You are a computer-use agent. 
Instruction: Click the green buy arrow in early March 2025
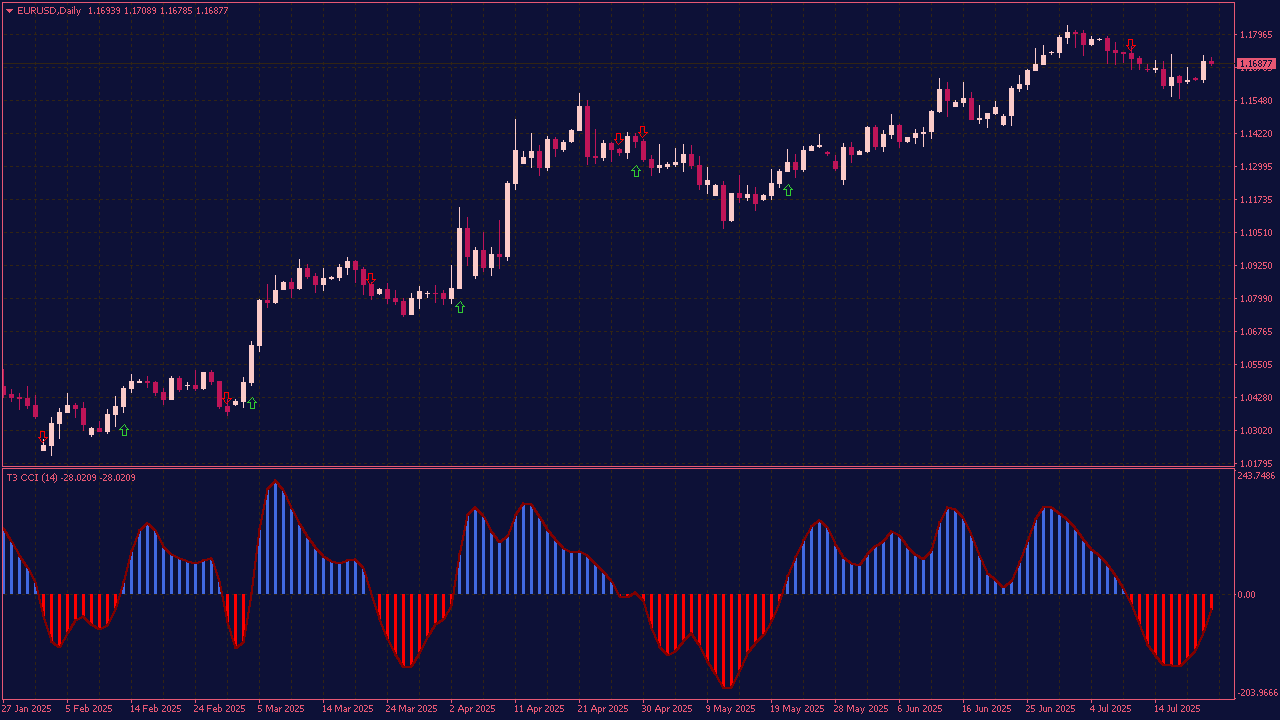(252, 403)
